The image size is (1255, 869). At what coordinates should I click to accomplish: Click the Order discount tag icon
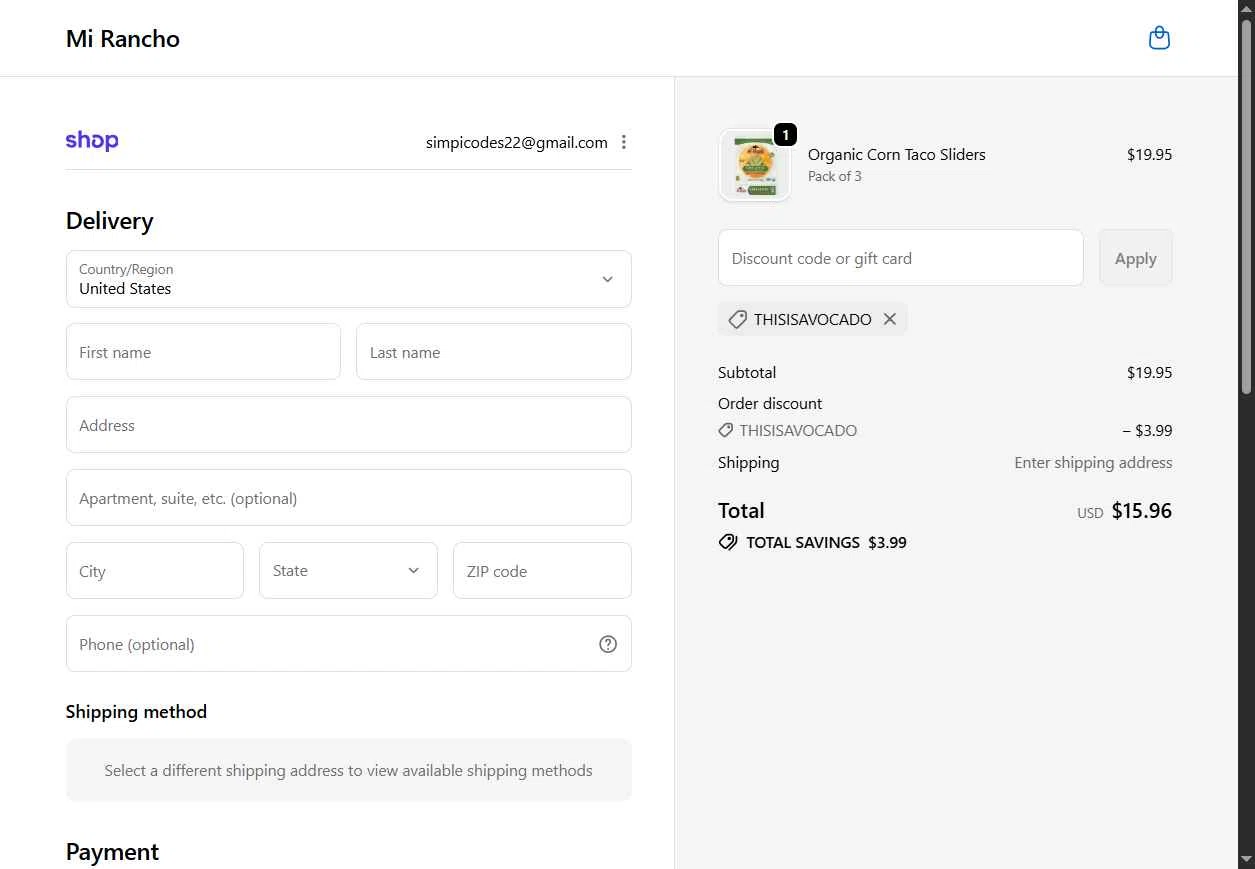tap(726, 430)
